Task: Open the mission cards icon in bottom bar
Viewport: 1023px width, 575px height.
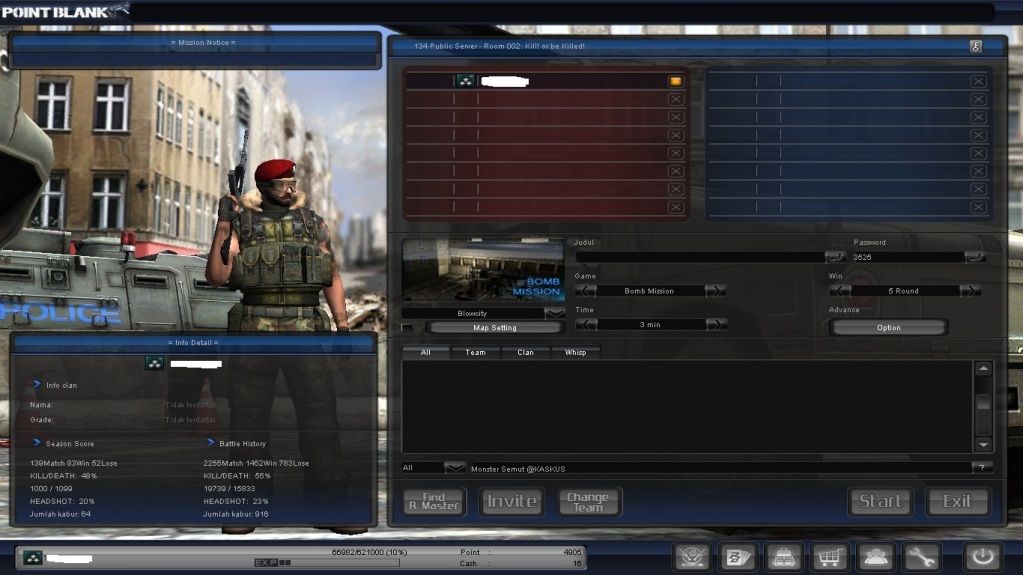Action: tap(738, 557)
